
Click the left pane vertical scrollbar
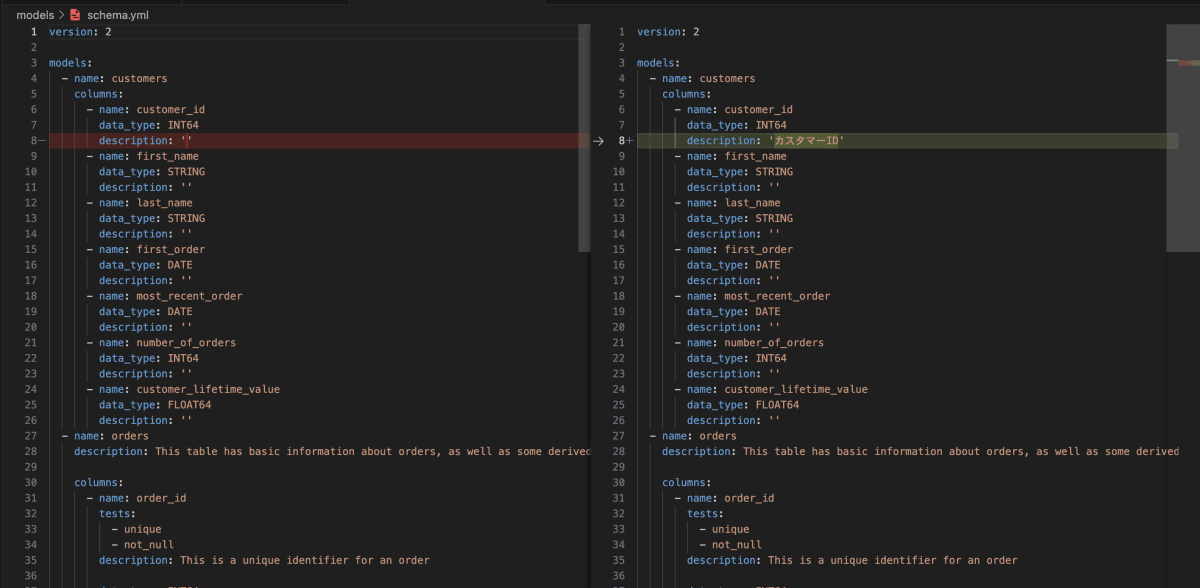tap(584, 138)
